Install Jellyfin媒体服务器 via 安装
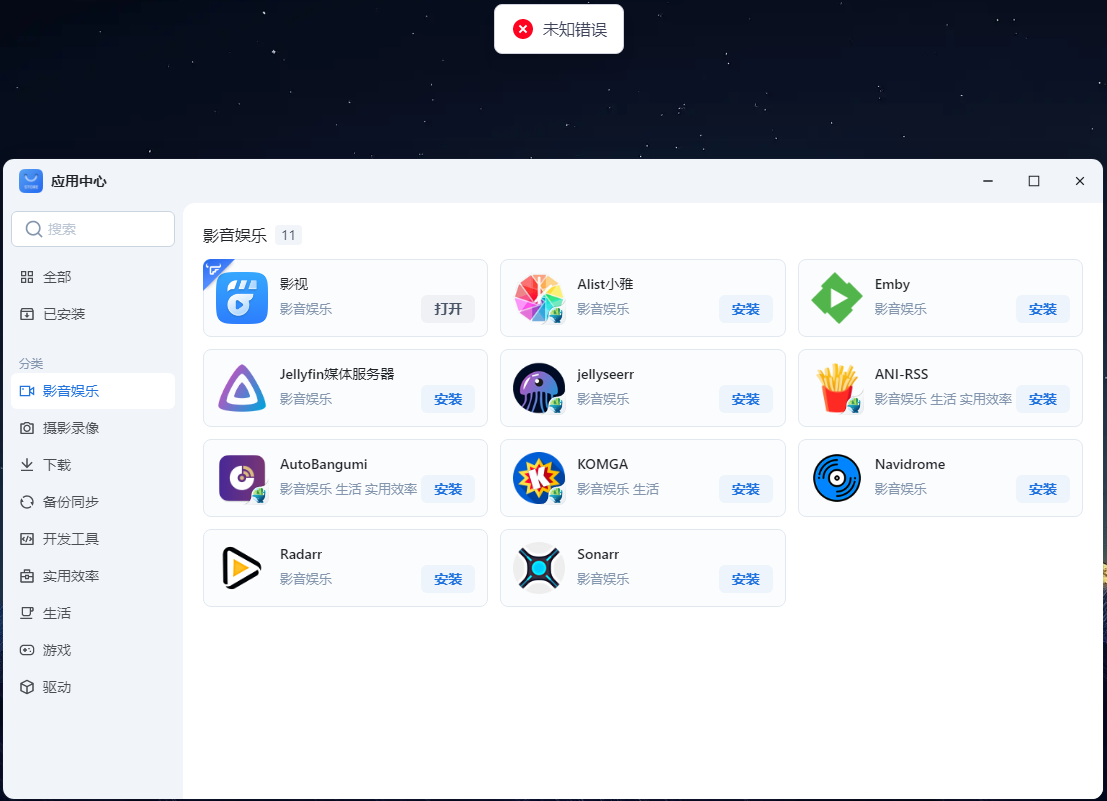This screenshot has height=801, width=1107. pyautogui.click(x=448, y=399)
